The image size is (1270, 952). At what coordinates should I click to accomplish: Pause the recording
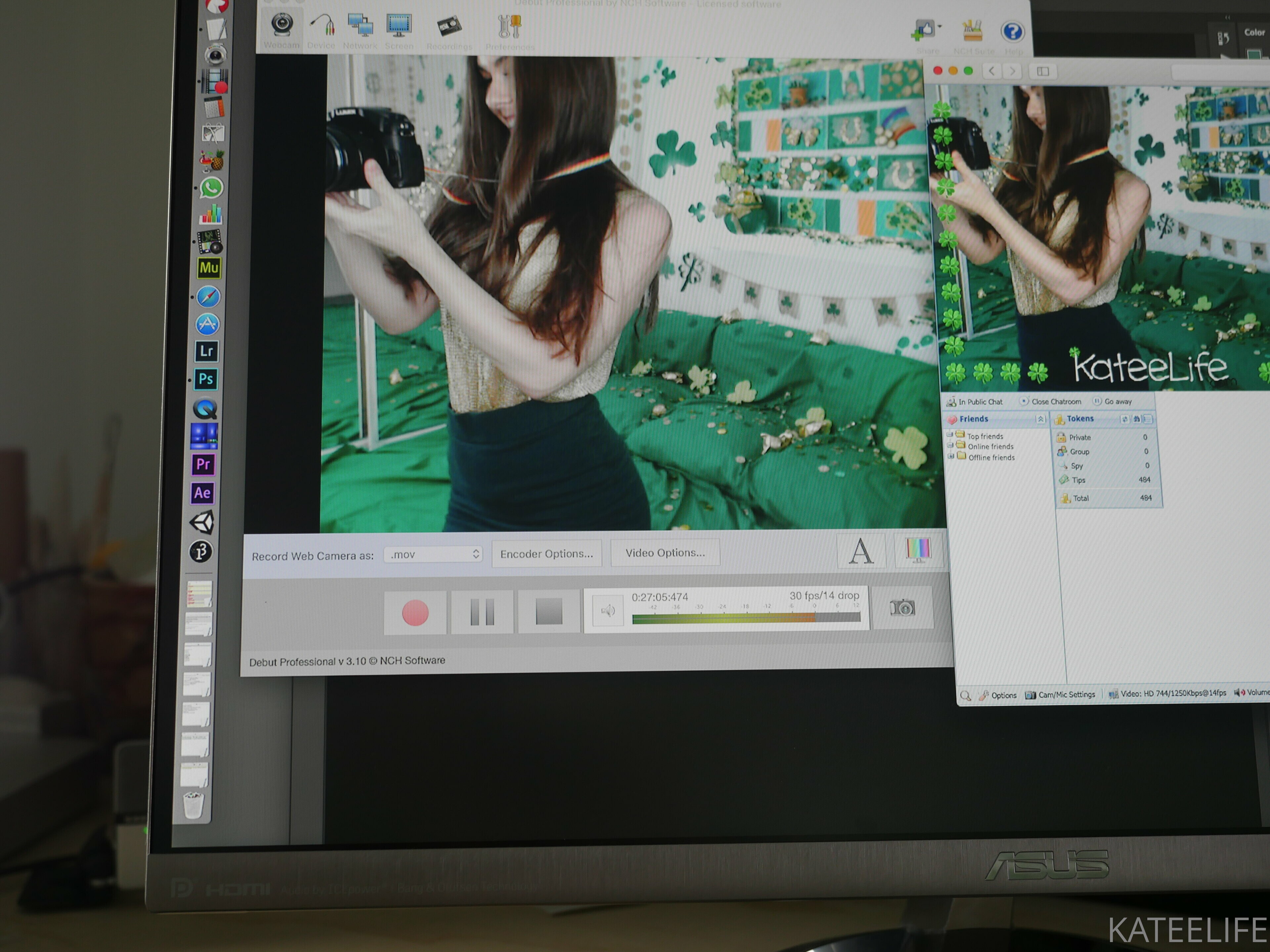[482, 612]
